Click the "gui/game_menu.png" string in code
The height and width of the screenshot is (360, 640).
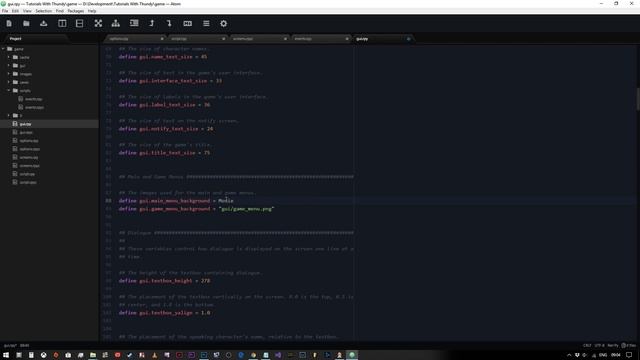pos(246,209)
